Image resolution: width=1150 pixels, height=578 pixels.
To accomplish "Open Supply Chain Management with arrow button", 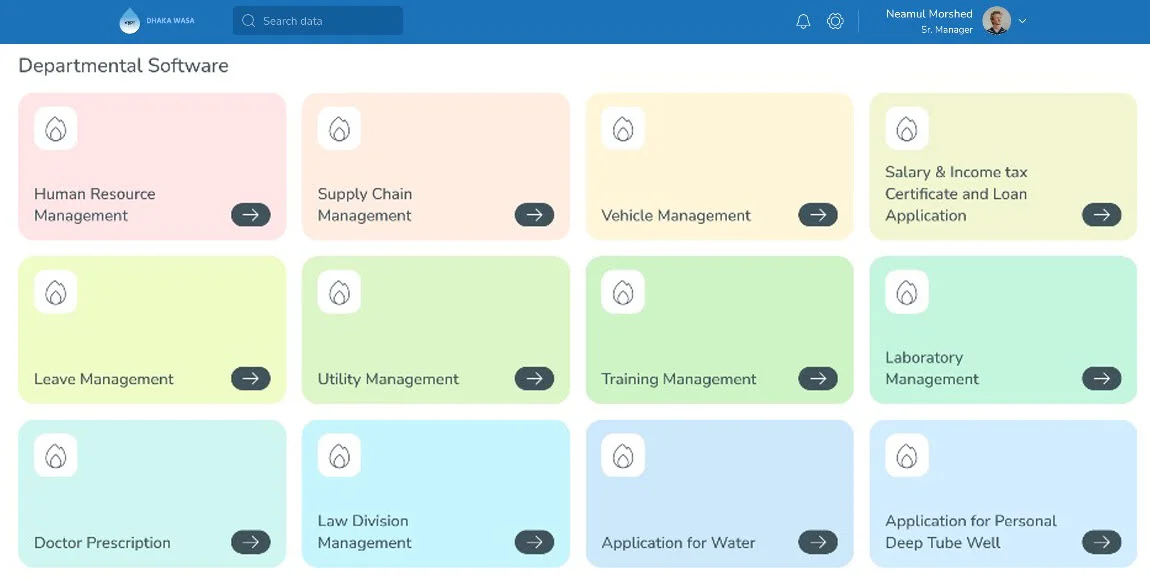I will pos(534,215).
